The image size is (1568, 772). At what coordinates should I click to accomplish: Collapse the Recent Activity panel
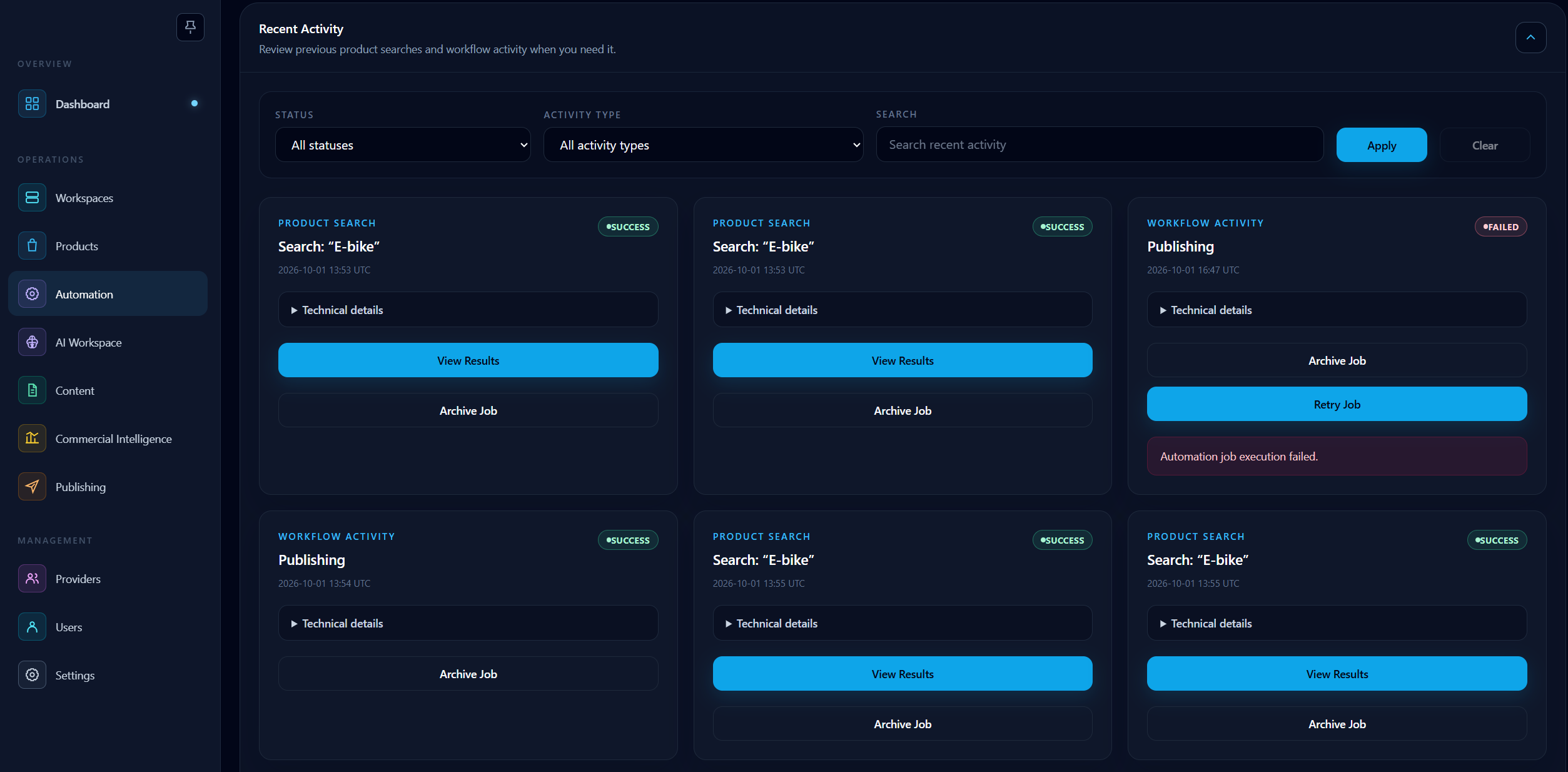coord(1530,38)
